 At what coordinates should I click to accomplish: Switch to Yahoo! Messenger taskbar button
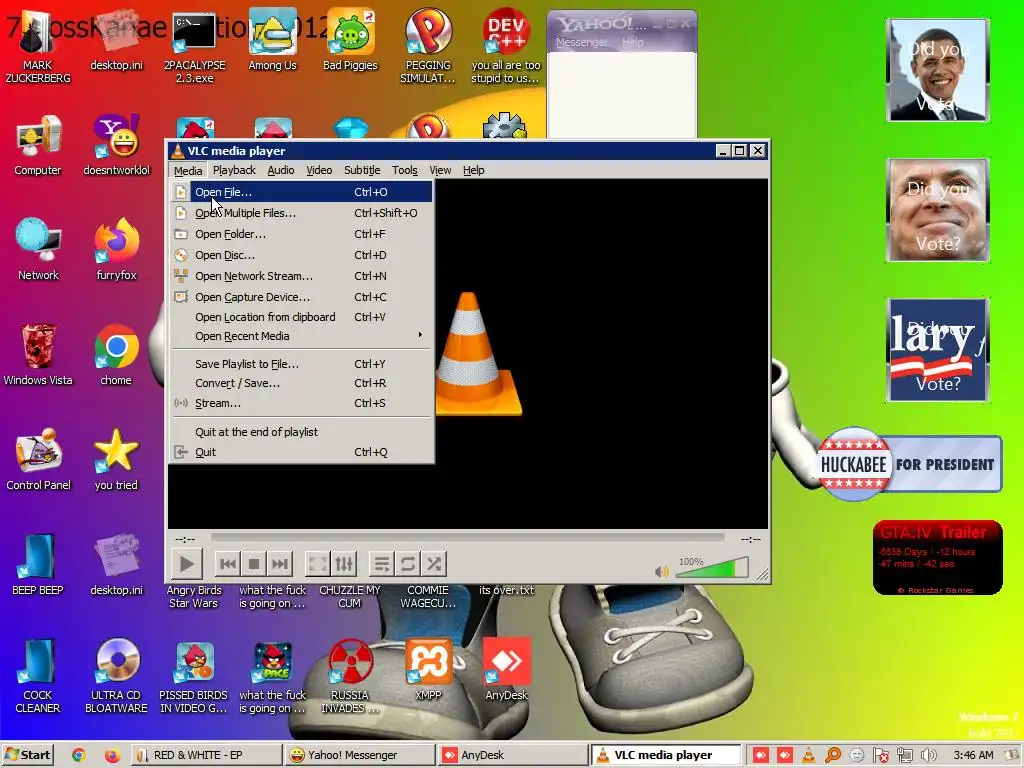pos(360,755)
